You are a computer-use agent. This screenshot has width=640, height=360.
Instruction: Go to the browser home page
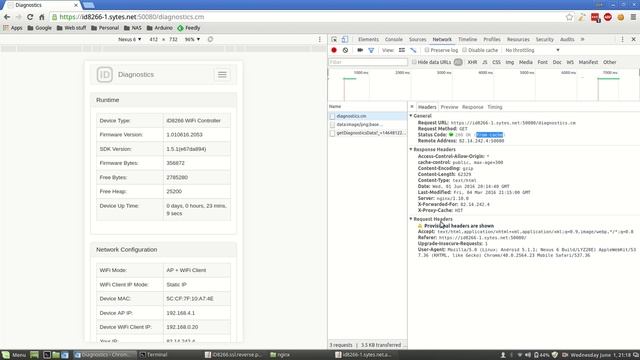tap(42, 17)
